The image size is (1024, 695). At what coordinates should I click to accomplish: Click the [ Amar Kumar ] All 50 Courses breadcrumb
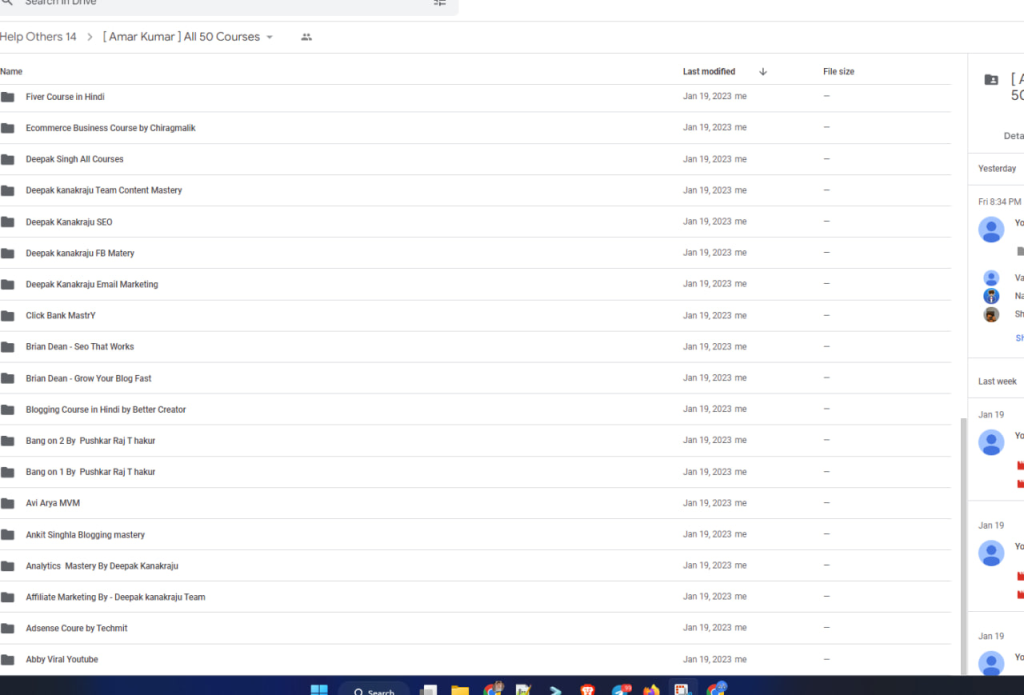[181, 37]
